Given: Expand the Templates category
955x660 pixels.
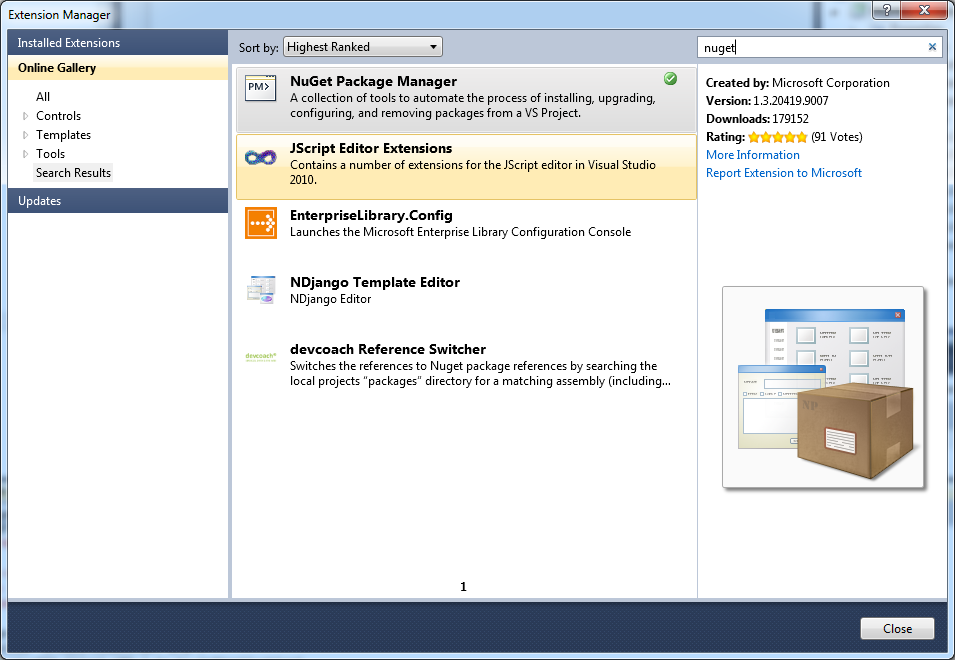Looking at the screenshot, I should tap(26, 135).
